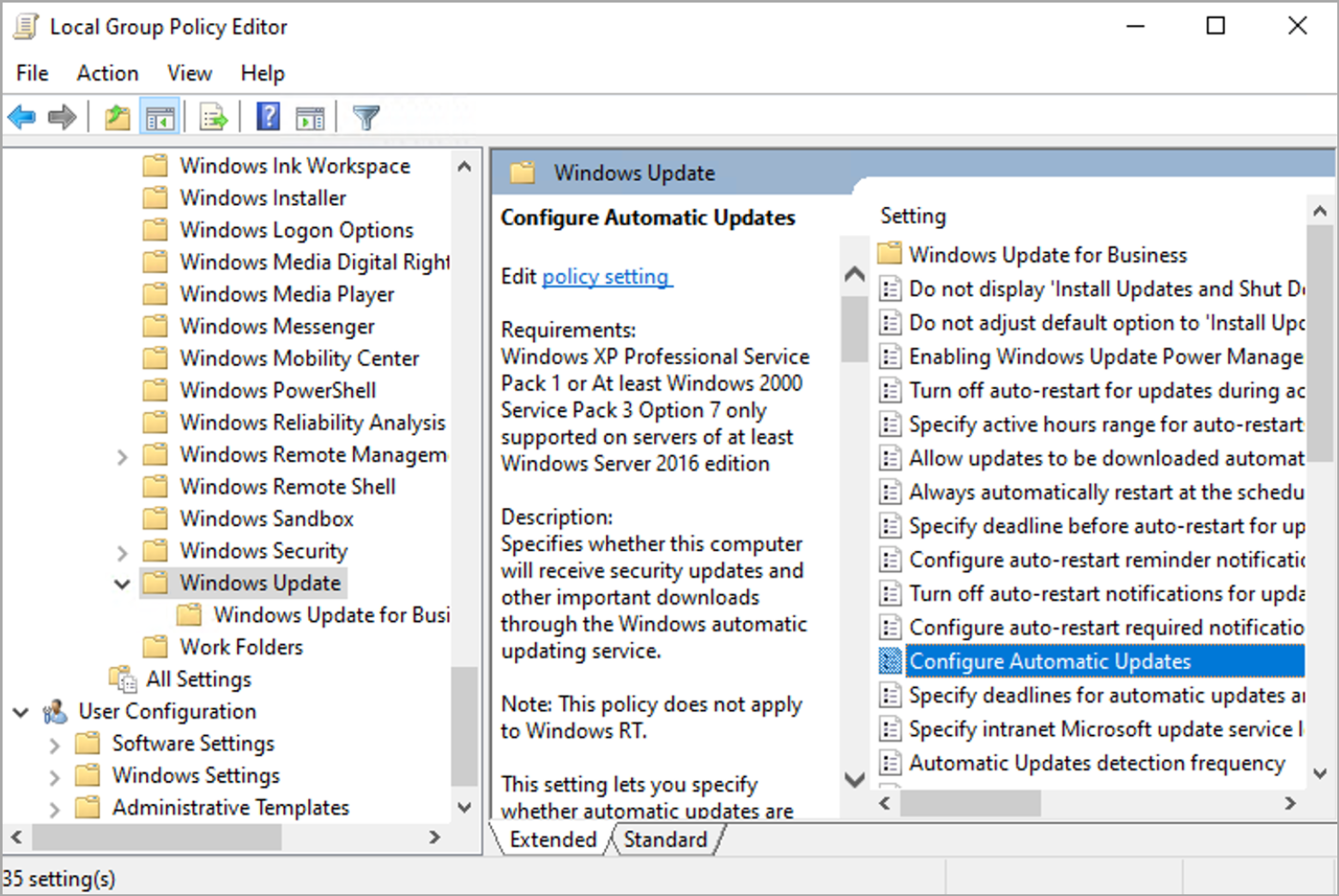The width and height of the screenshot is (1339, 896).
Task: Click the Windows Sandbox folder icon
Action: (155, 519)
